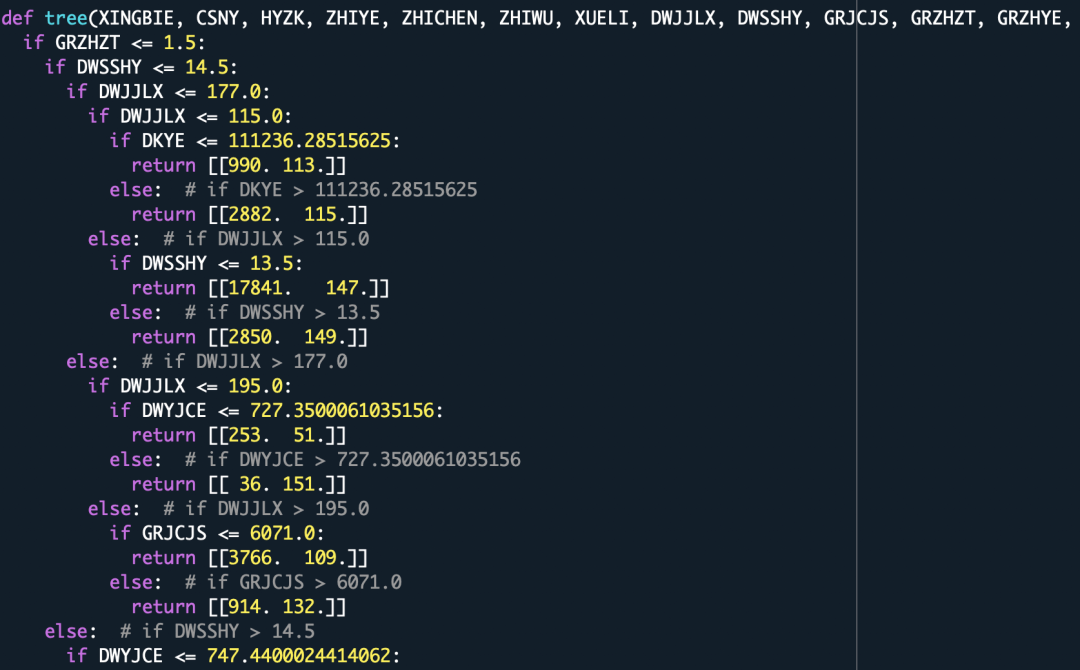Click comment 'if DWYJCE > 727.3500061035156'

pyautogui.click(x=353, y=459)
